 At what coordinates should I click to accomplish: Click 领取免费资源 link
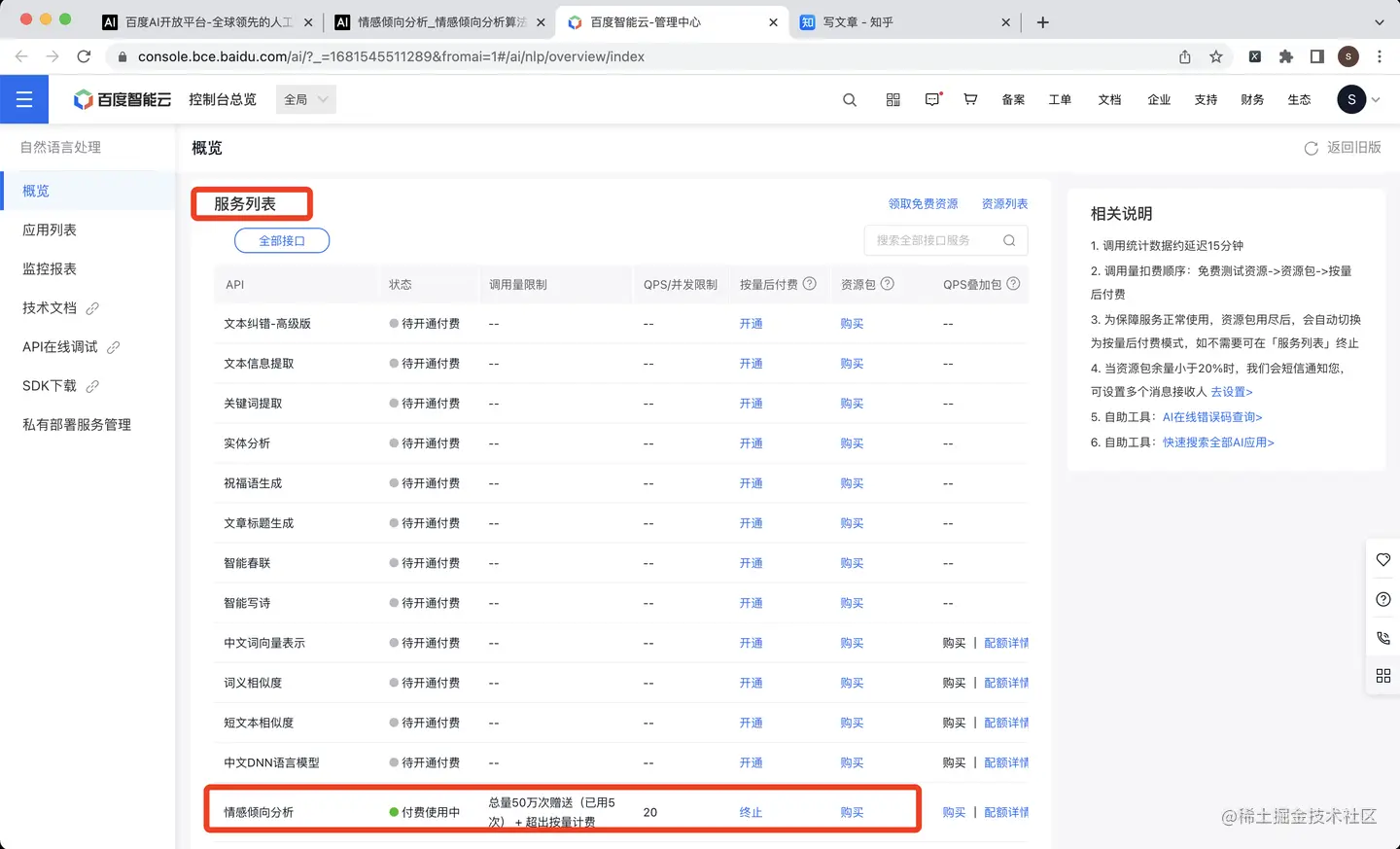point(923,203)
